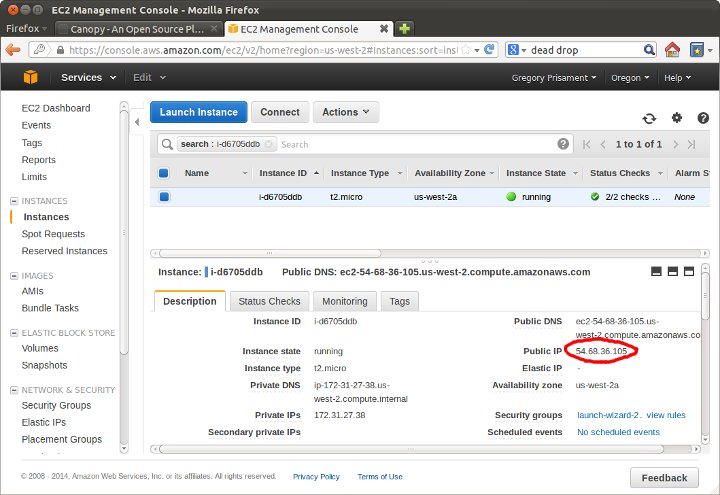Close the EC2 Management Console tab
The height and width of the screenshot is (495, 720).
(384, 29)
